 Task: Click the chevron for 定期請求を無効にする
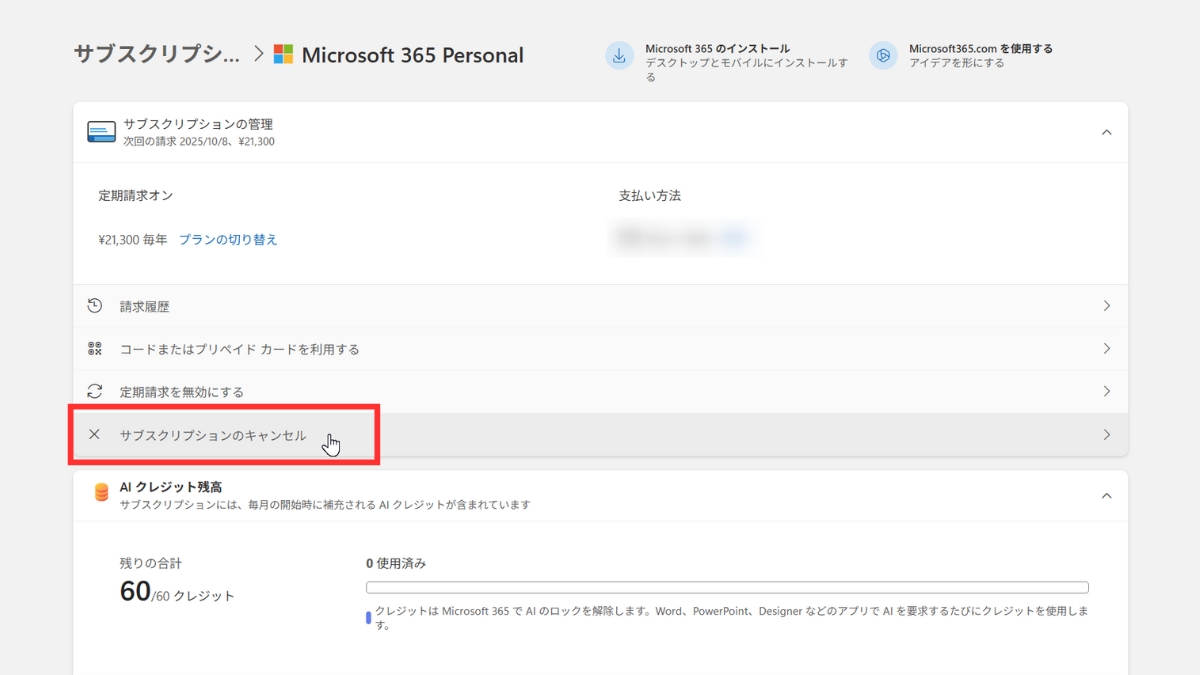point(1106,391)
